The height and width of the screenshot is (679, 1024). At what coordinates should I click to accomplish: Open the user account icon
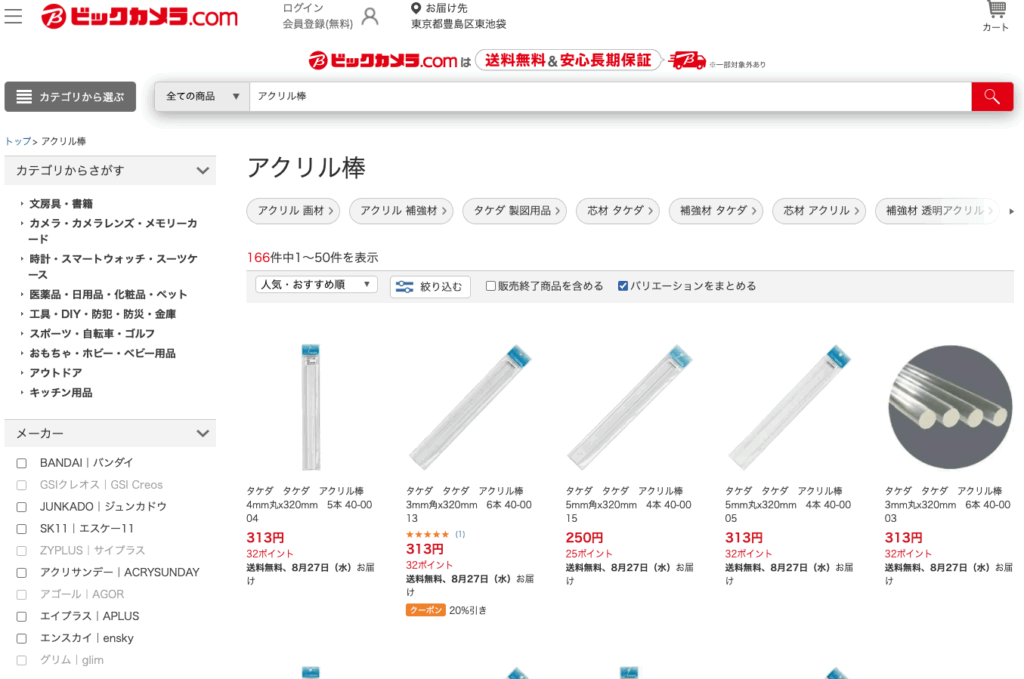(x=370, y=16)
